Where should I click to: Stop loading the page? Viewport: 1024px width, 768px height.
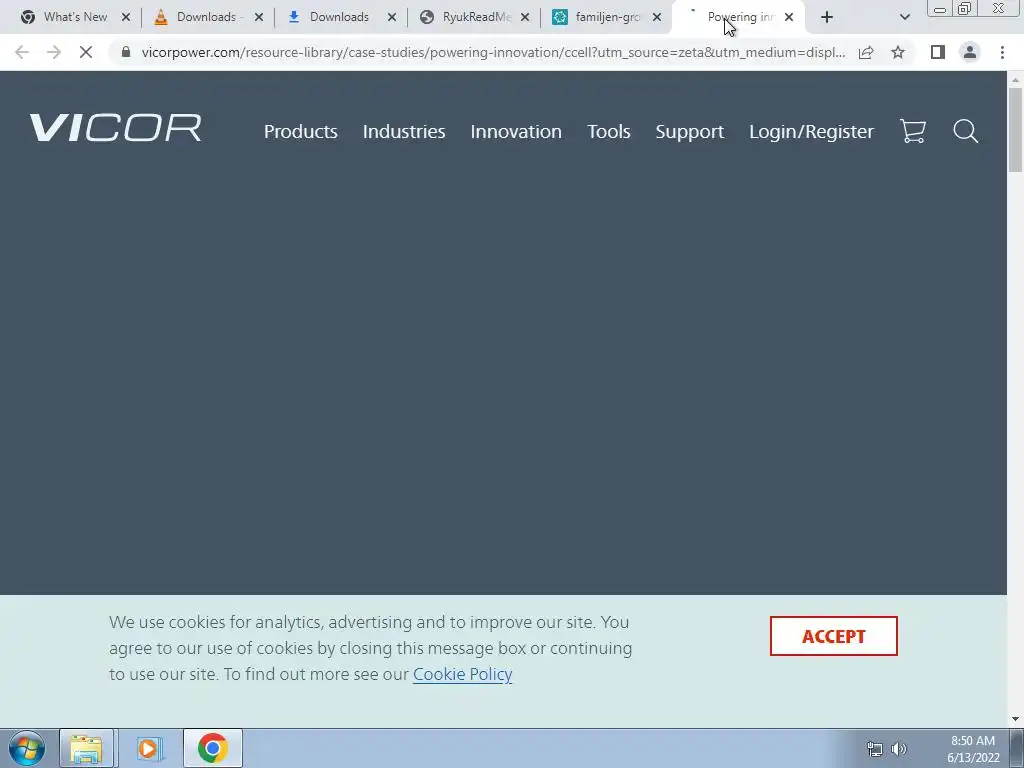(86, 52)
